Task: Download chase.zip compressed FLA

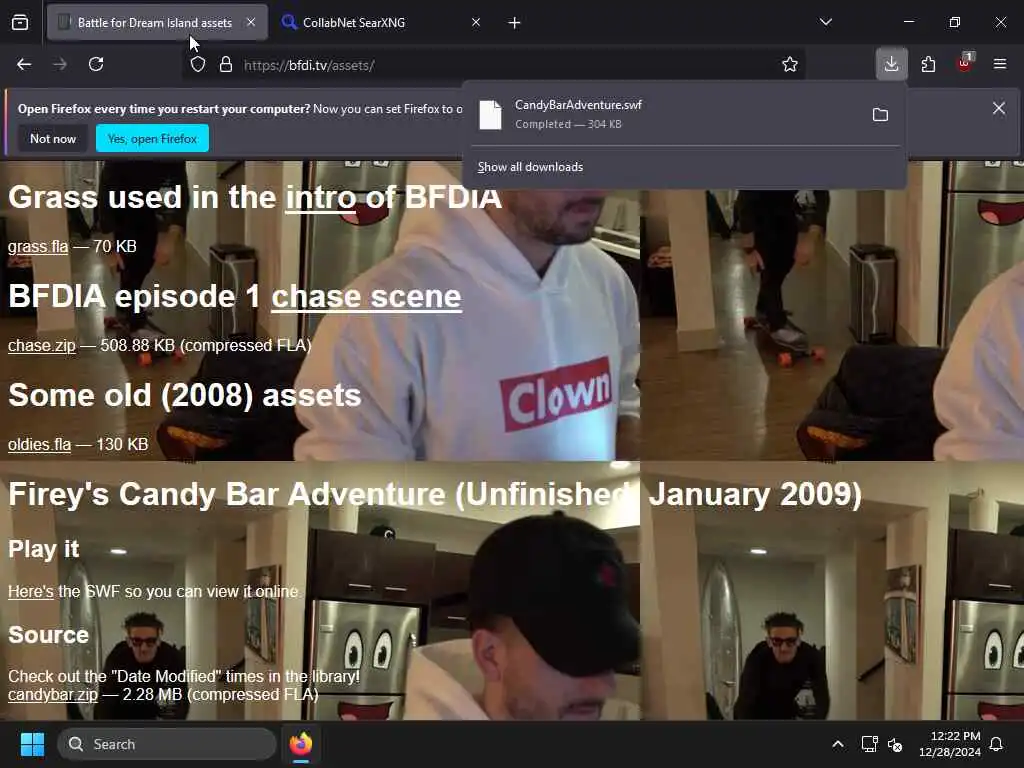Action: (42, 345)
